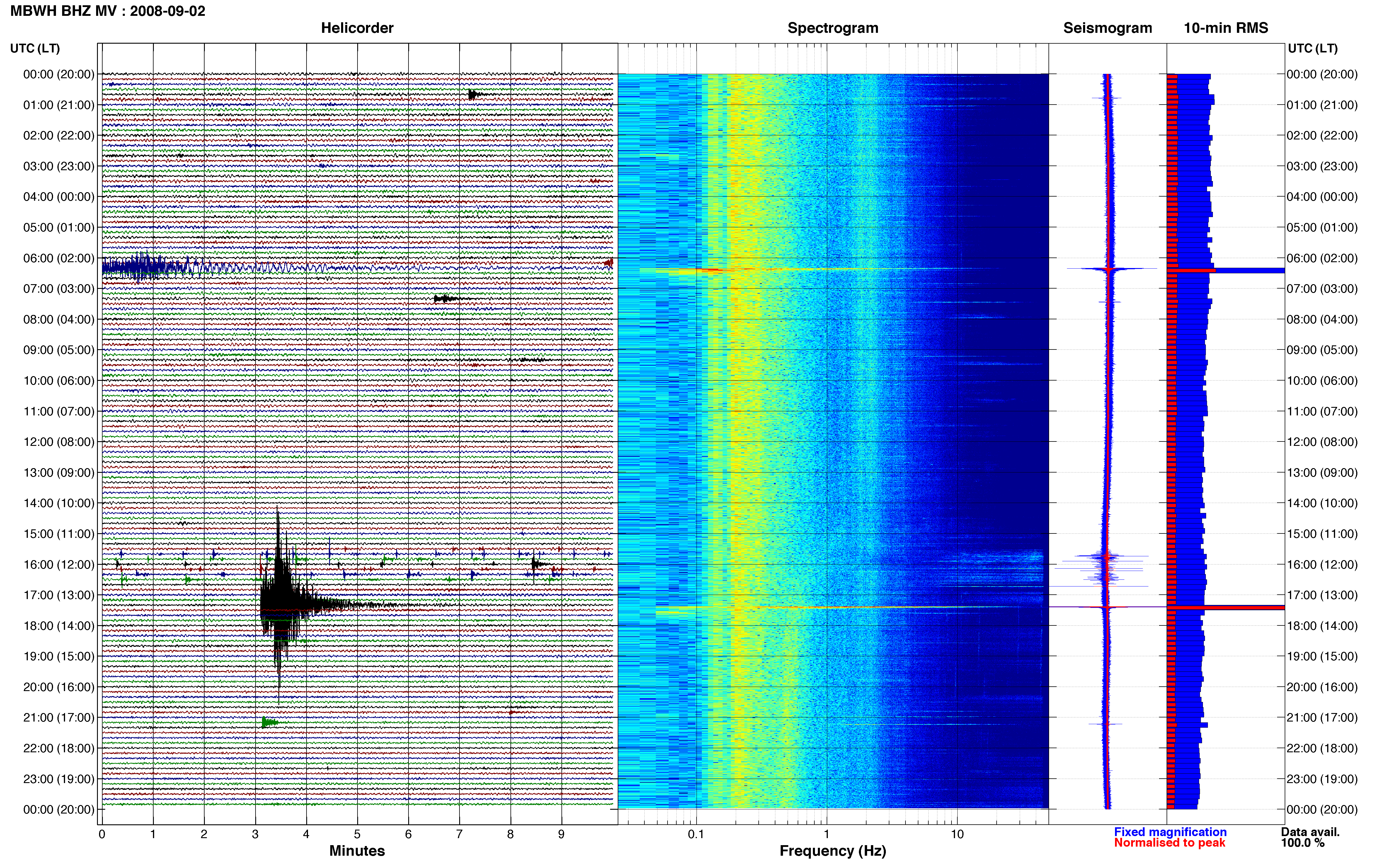
Task: Click the left 09:00 (05:00) time label
Action: click(59, 350)
